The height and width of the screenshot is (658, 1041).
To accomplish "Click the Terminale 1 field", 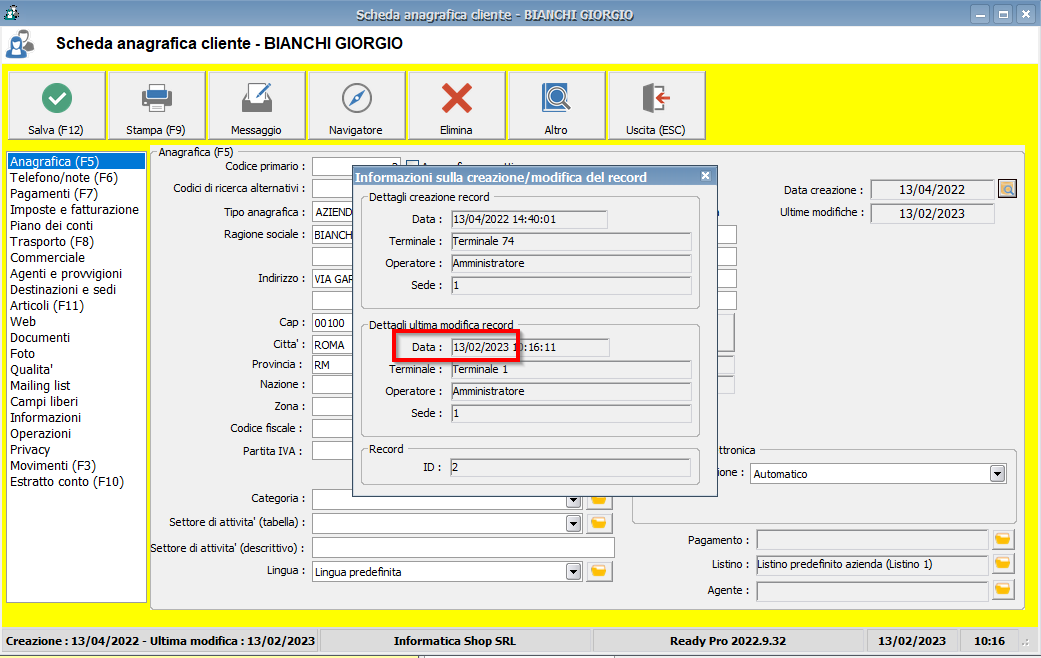I will [x=571, y=369].
